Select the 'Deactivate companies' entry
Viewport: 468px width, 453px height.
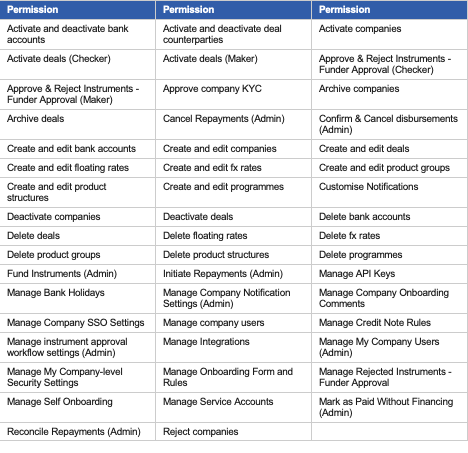[x=54, y=217]
